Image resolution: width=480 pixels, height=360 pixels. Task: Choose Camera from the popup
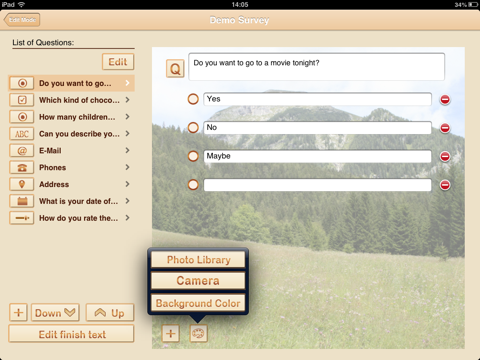(198, 281)
